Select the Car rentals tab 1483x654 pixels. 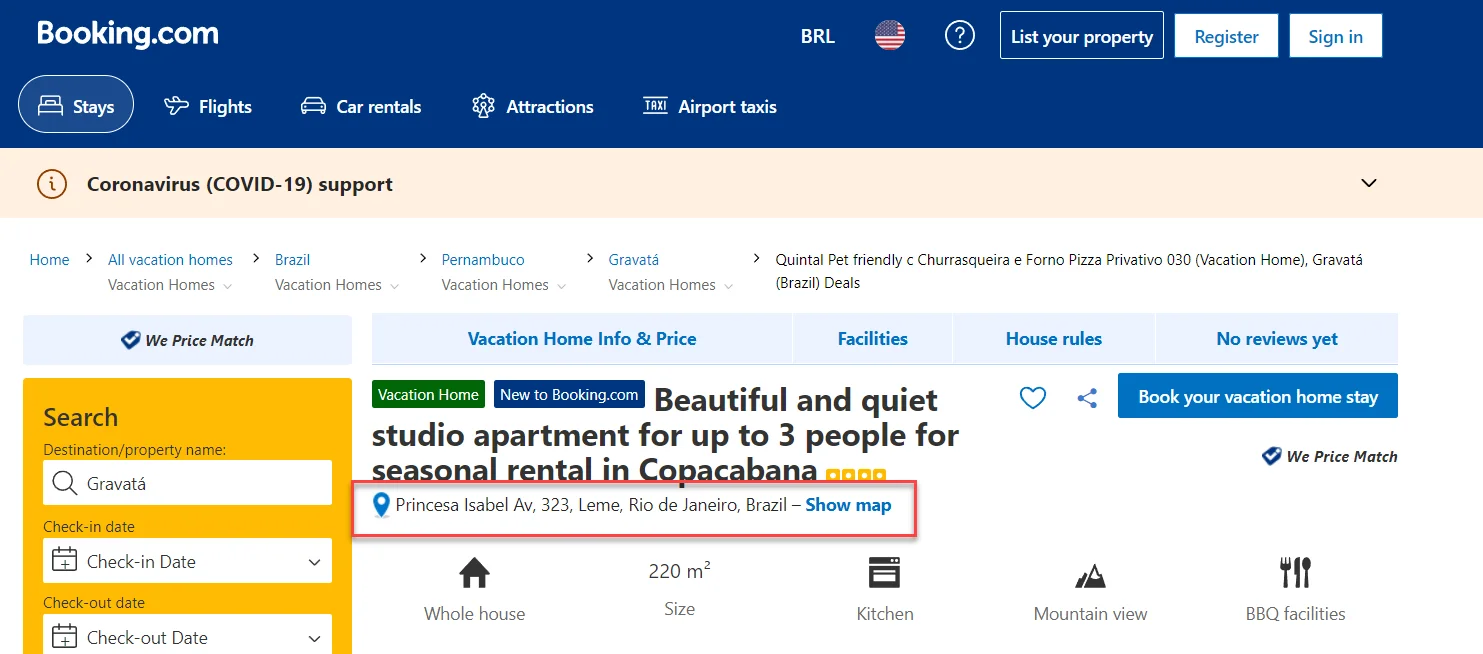tap(361, 106)
